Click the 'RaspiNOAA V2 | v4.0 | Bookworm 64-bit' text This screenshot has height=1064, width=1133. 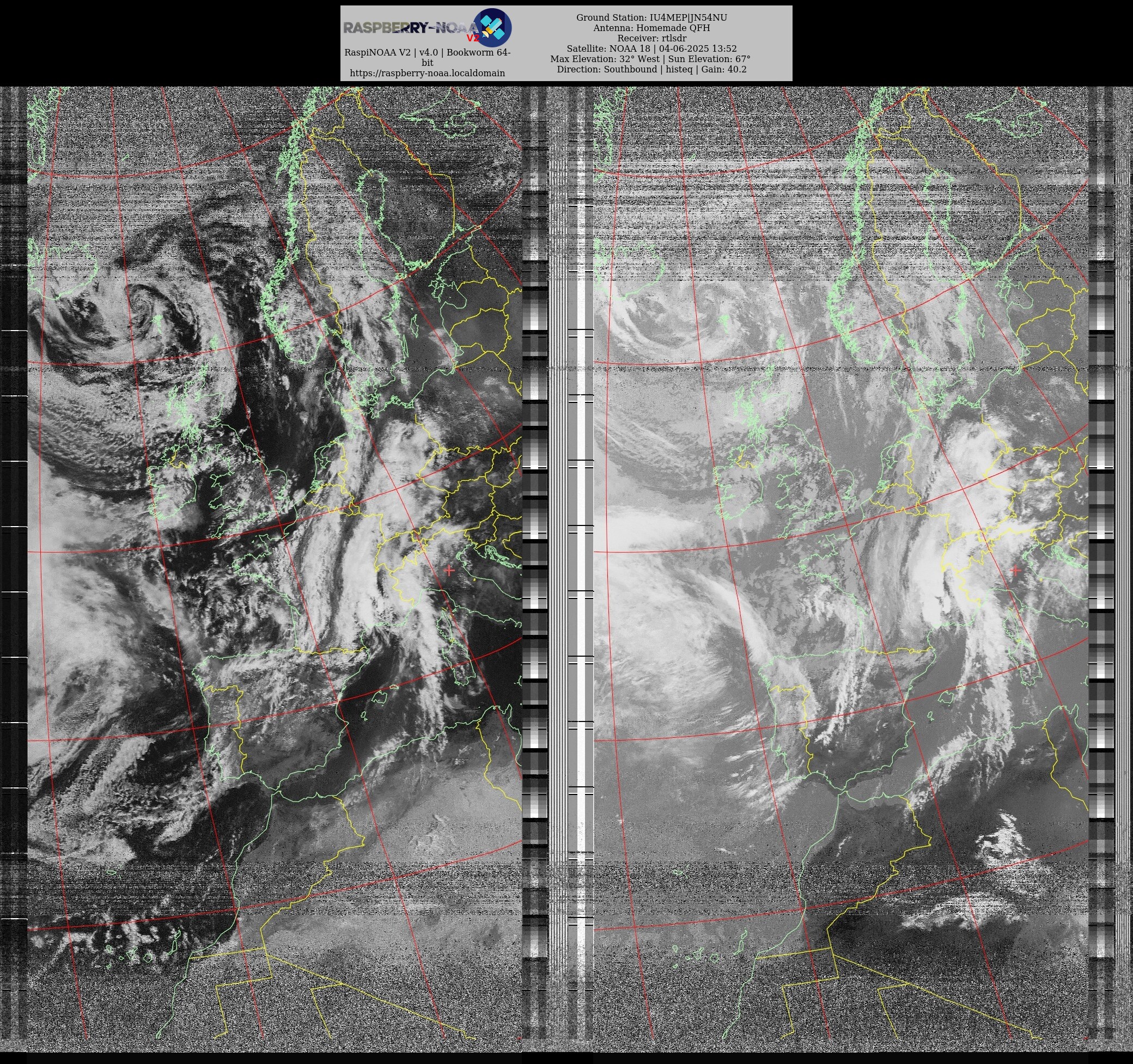(x=427, y=58)
